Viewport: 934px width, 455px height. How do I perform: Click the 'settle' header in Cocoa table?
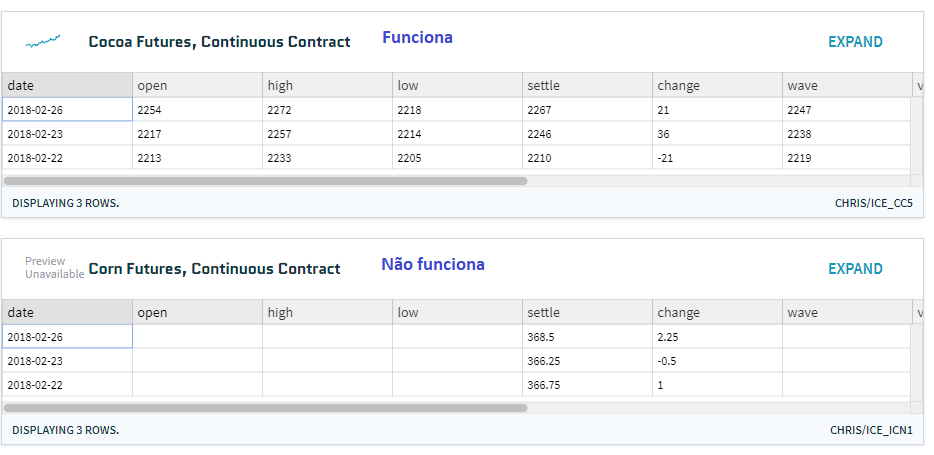coord(587,86)
